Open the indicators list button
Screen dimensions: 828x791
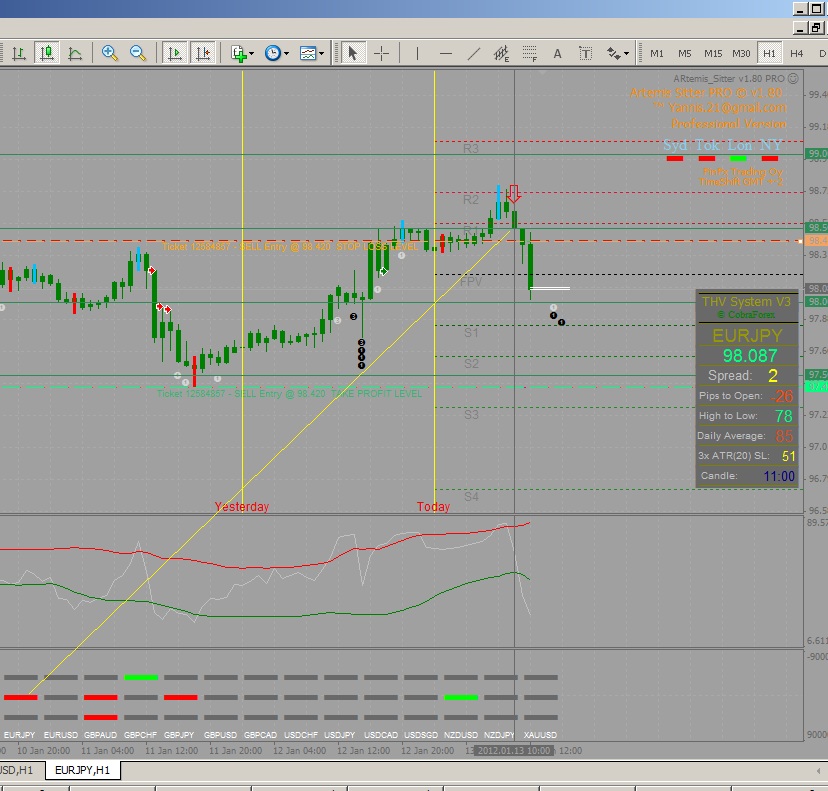(239, 53)
